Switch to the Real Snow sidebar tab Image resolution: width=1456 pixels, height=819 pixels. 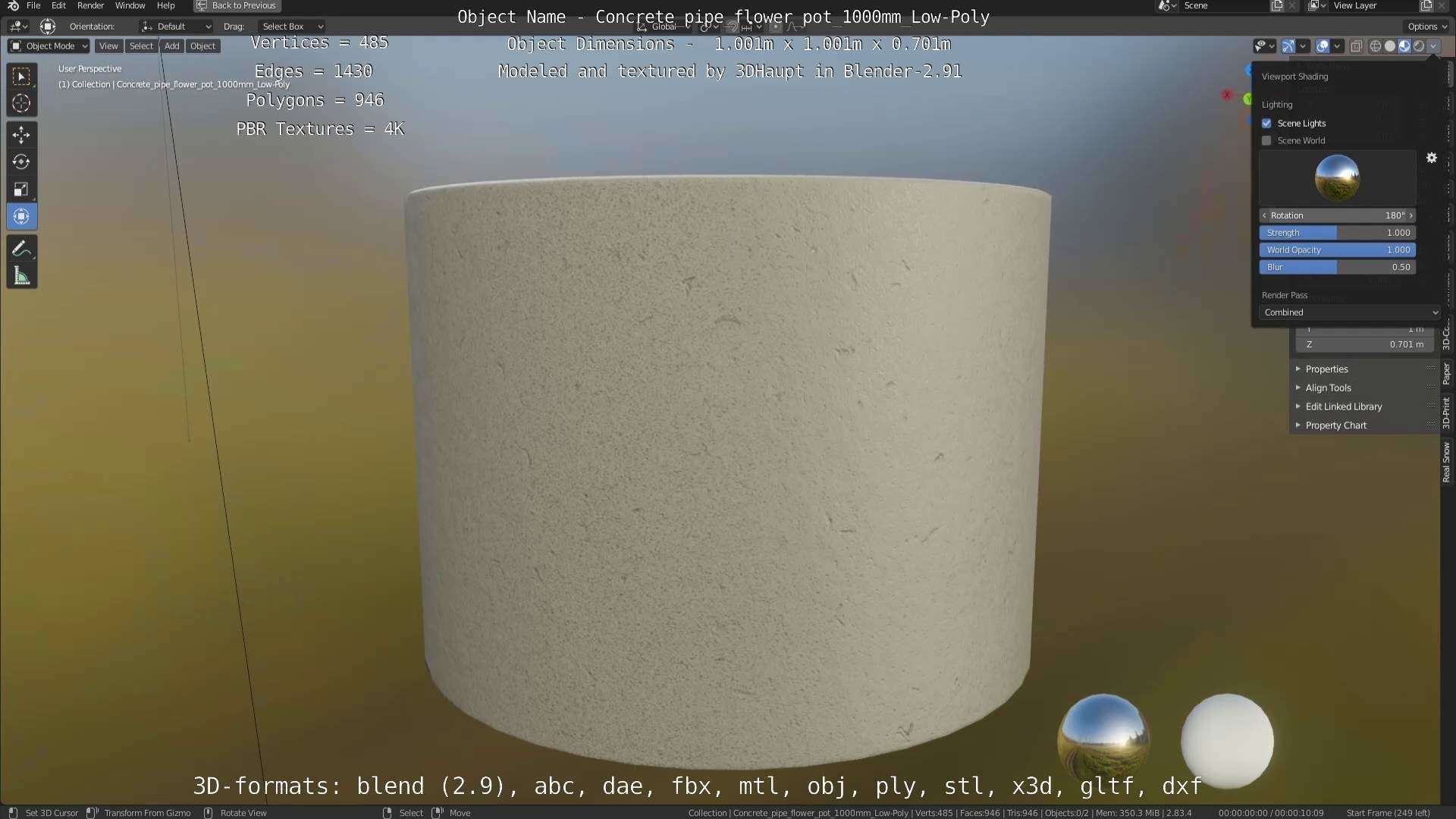pos(1446,462)
